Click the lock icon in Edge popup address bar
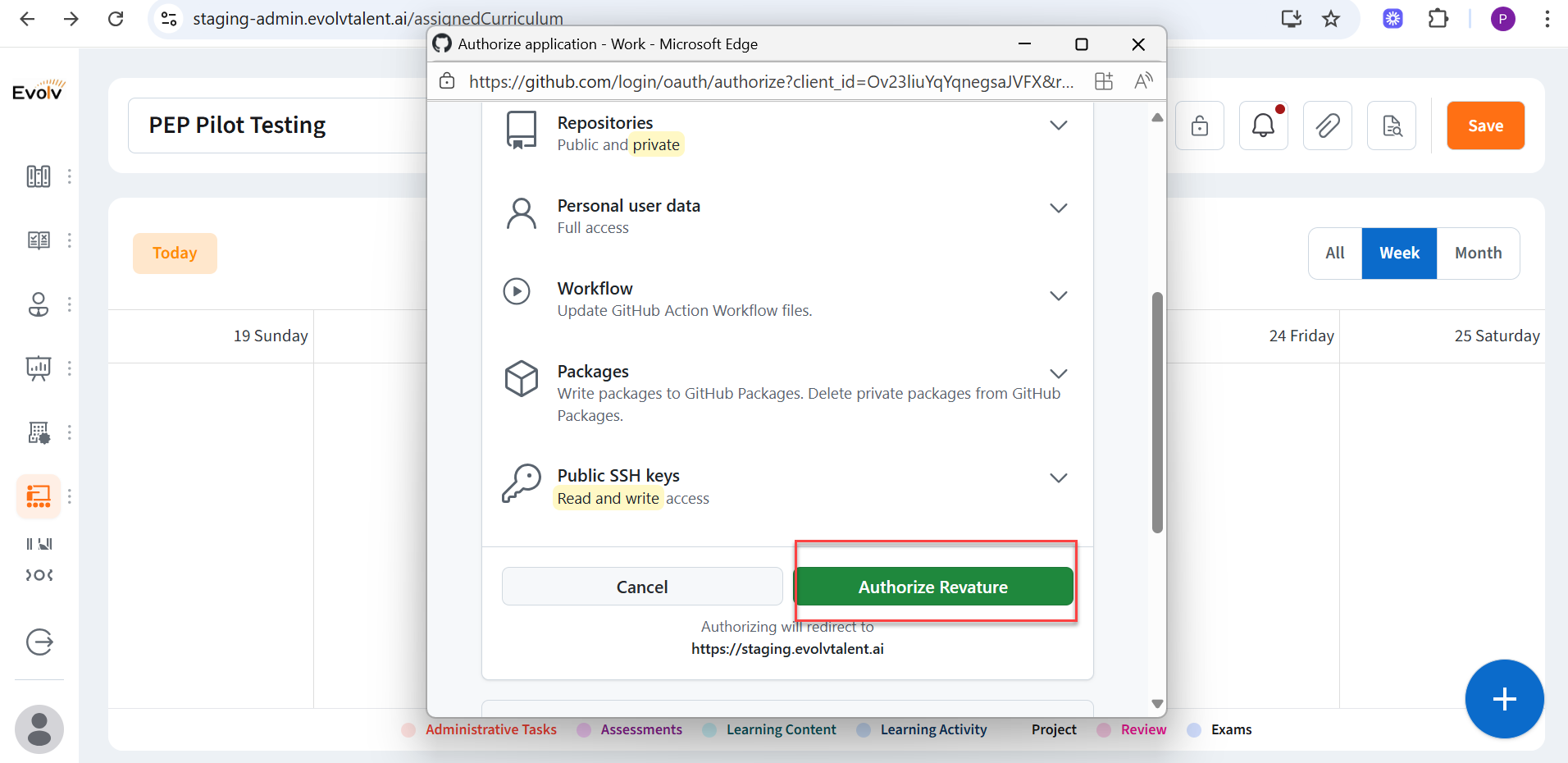This screenshot has width=1568, height=763. [447, 81]
